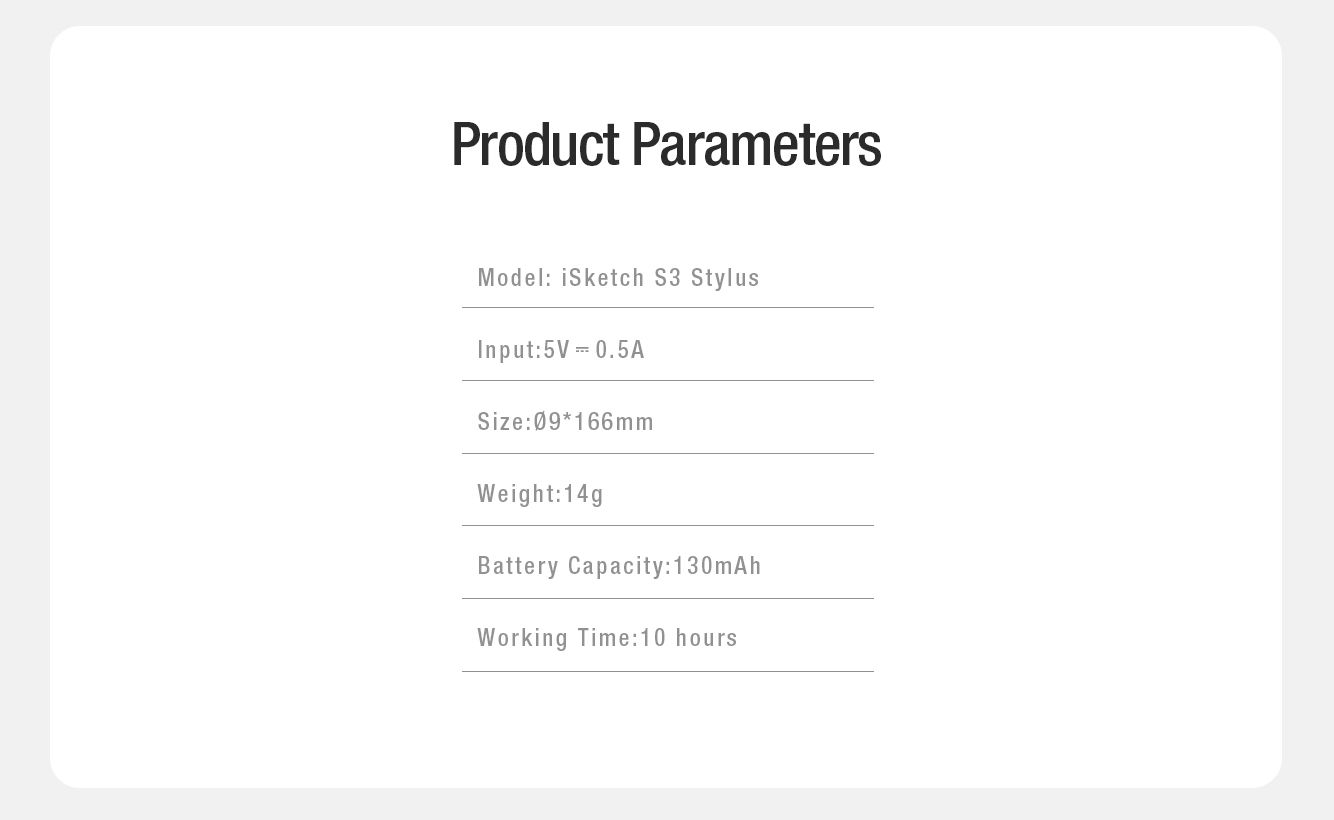1334x820 pixels.
Task: Click the "166mm" length value
Action: coord(614,422)
